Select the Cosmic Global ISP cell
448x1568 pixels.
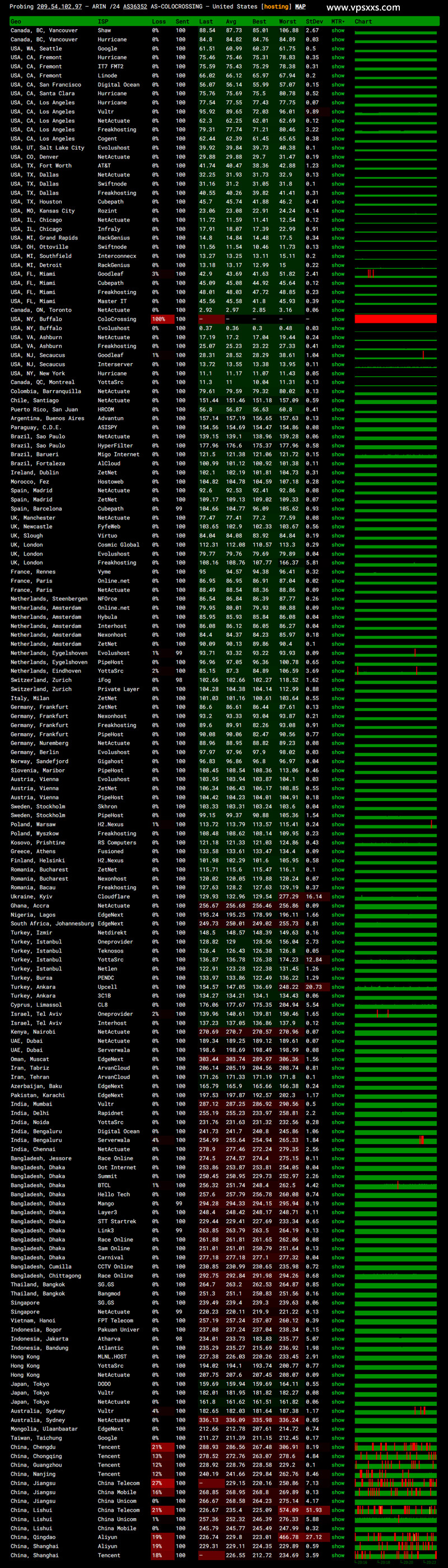(119, 545)
